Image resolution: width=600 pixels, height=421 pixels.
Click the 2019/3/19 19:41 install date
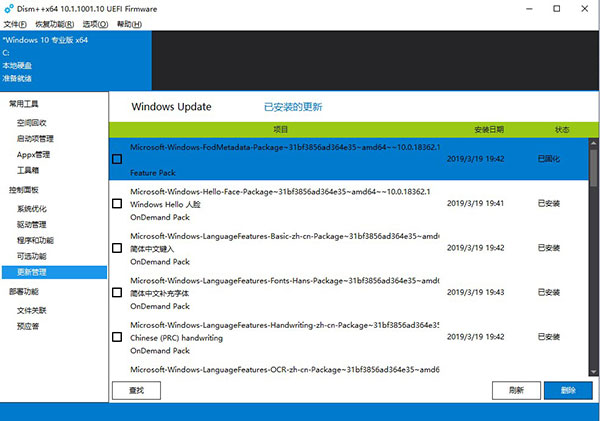coord(475,203)
